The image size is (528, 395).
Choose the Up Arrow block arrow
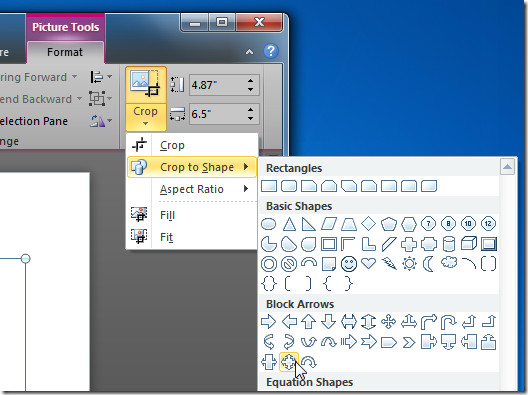click(308, 322)
